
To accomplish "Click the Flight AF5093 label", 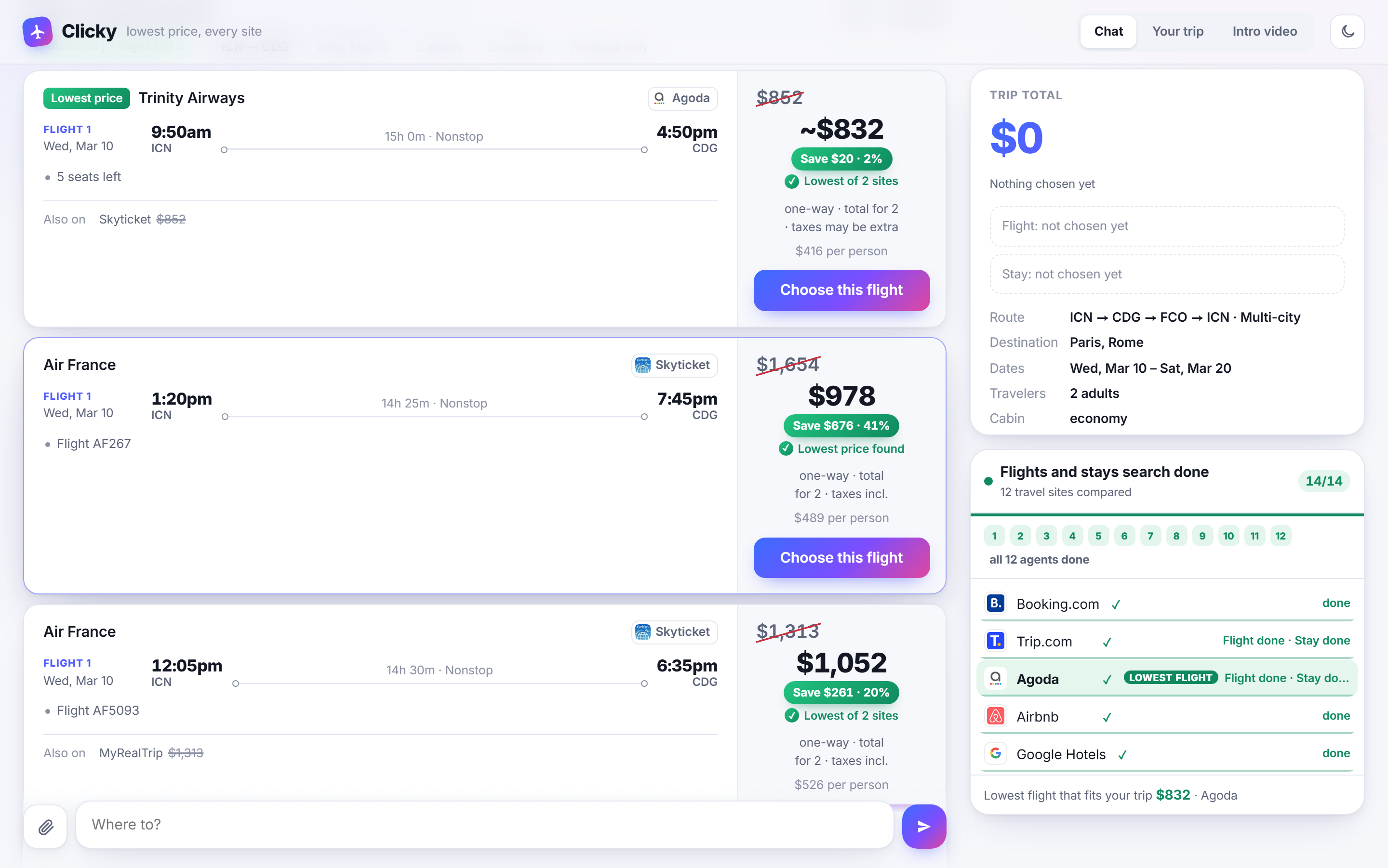I will click(x=98, y=710).
